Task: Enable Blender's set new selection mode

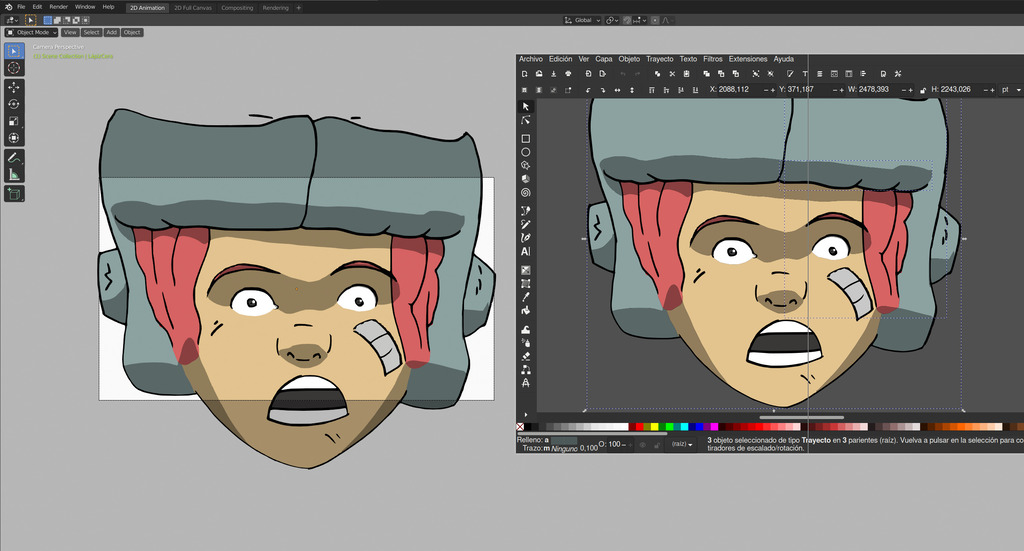Action: coord(48,20)
